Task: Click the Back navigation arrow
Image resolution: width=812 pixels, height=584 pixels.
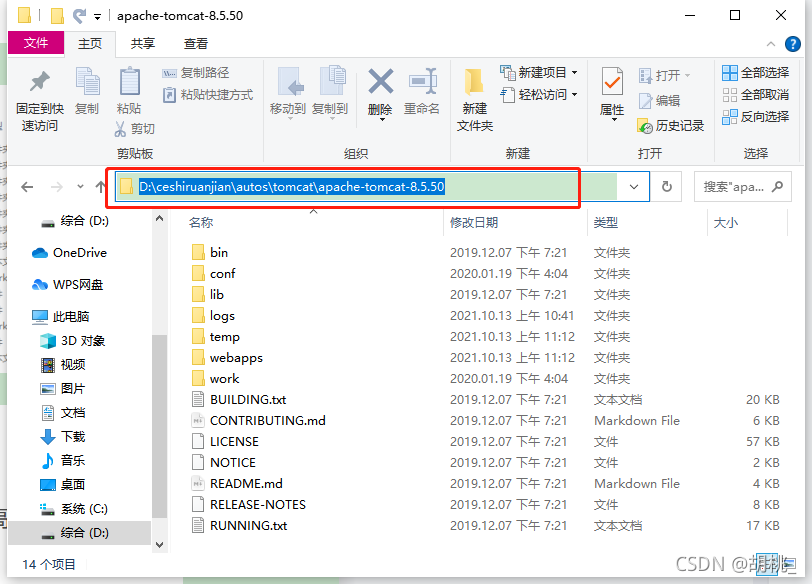Action: coord(27,187)
